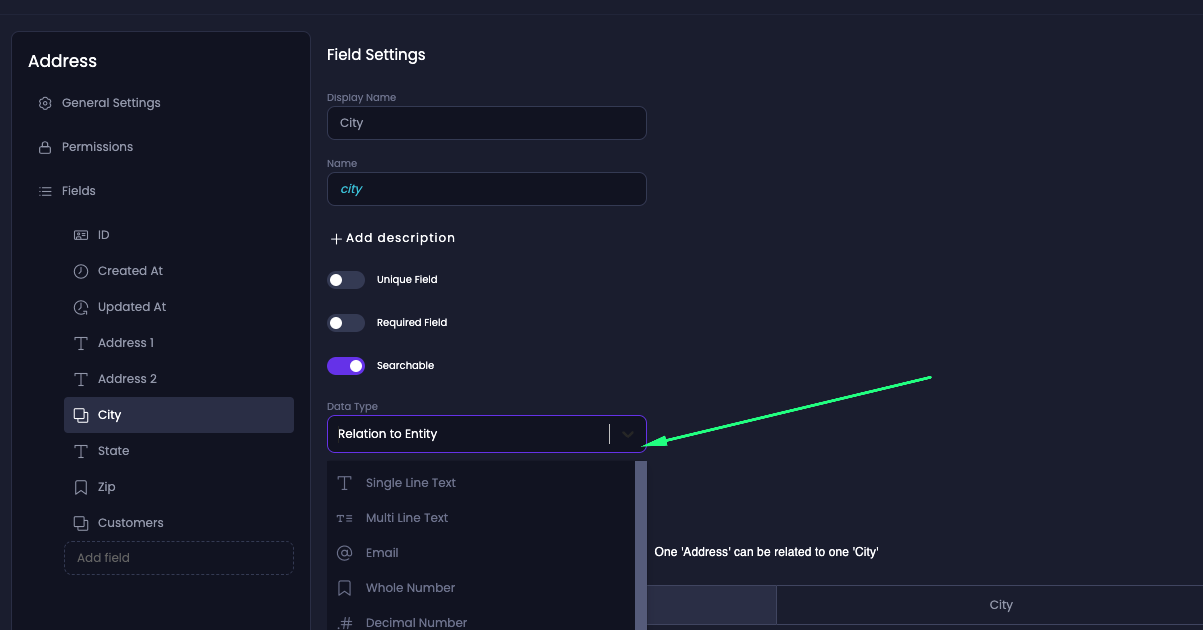Click the Permissions lock icon

(45, 147)
